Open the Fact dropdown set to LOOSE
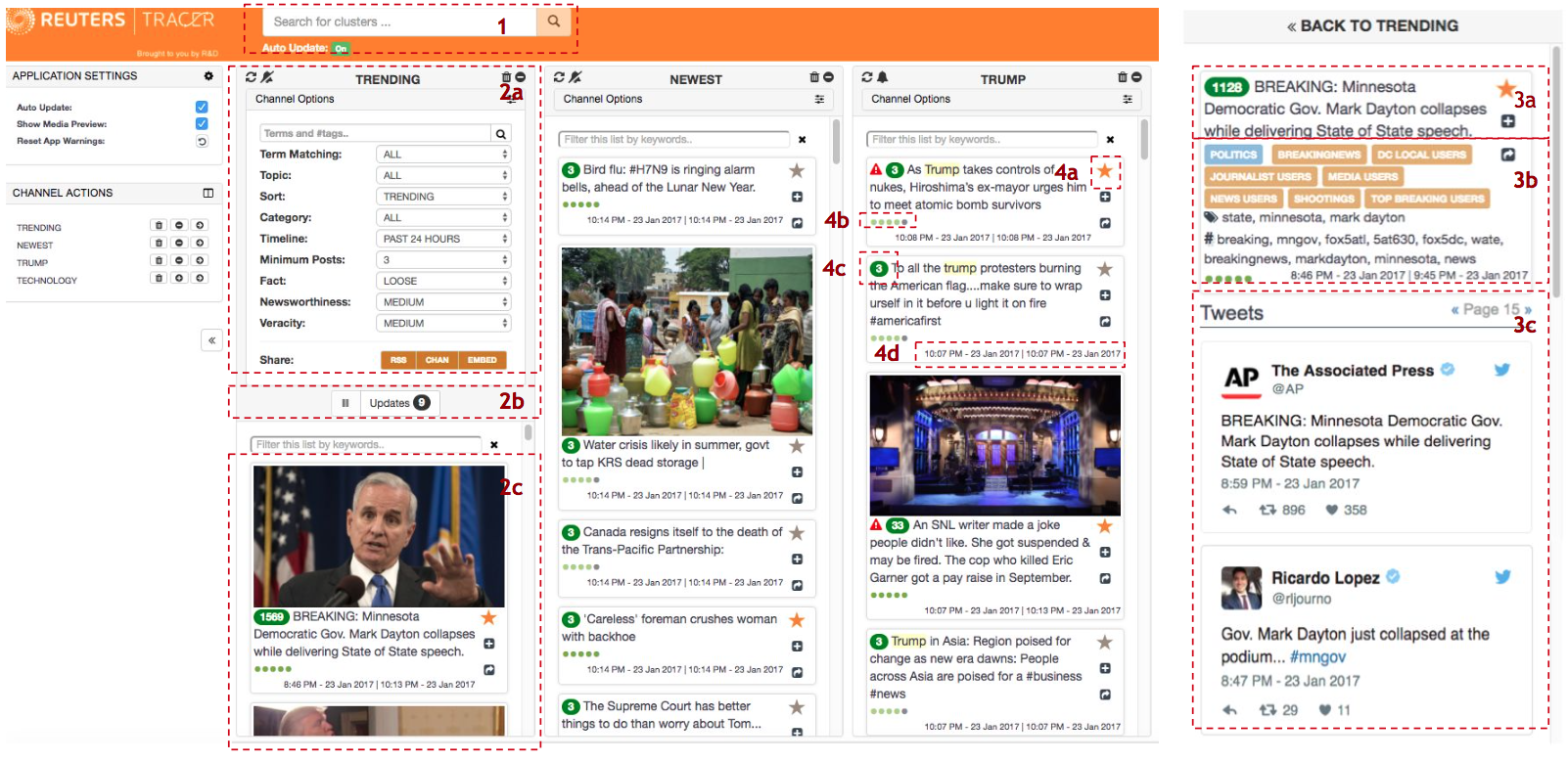1568x762 pixels. coord(443,281)
